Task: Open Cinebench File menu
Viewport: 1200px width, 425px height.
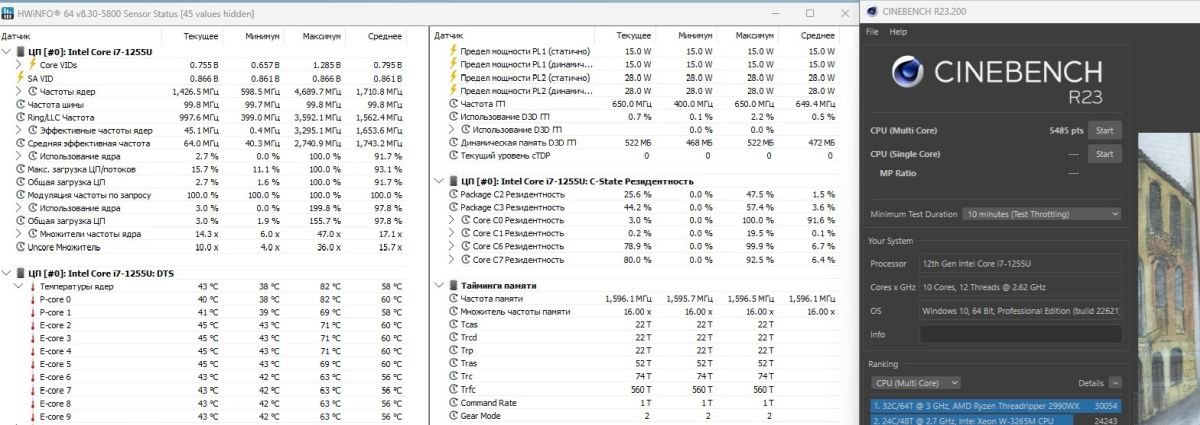Action: coord(872,32)
